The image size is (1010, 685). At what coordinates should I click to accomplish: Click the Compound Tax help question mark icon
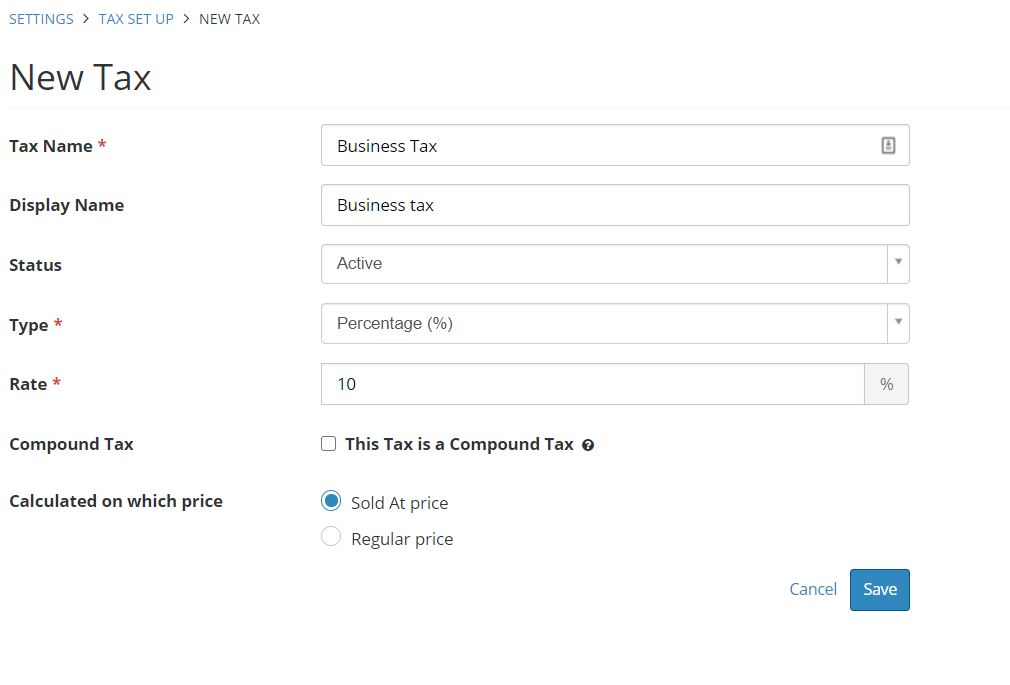(588, 445)
